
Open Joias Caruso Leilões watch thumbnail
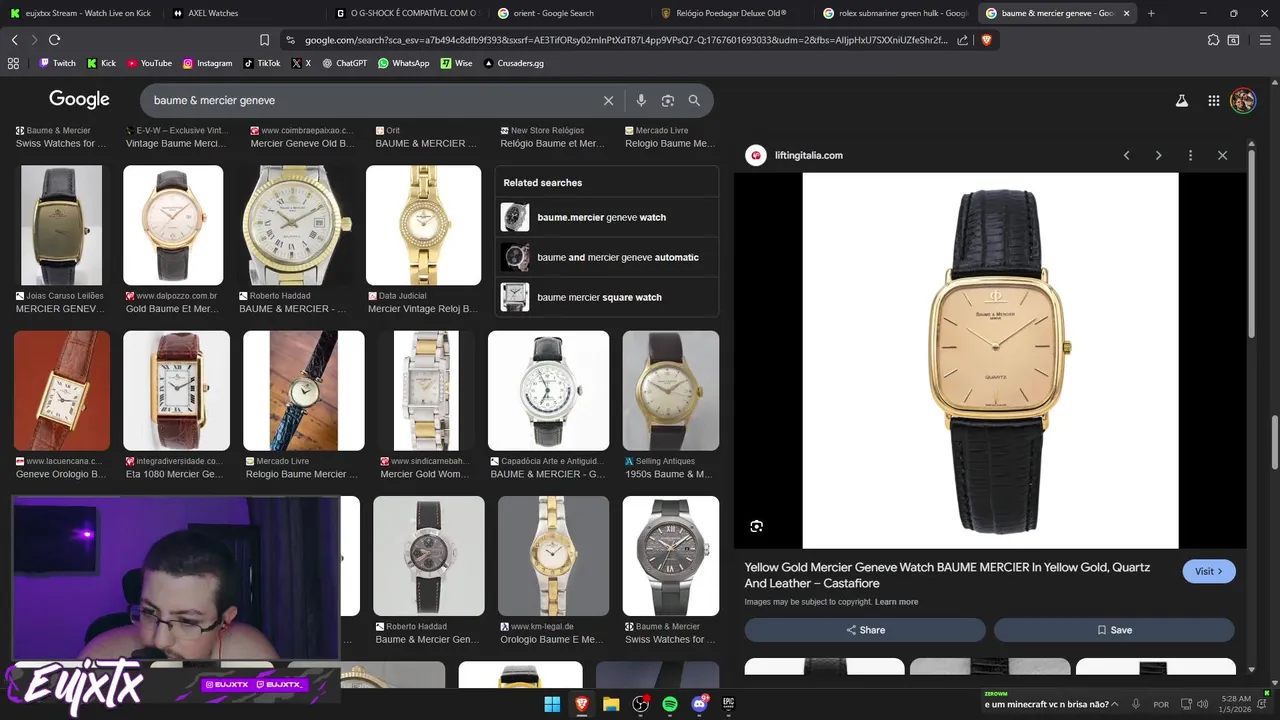pyautogui.click(x=62, y=225)
